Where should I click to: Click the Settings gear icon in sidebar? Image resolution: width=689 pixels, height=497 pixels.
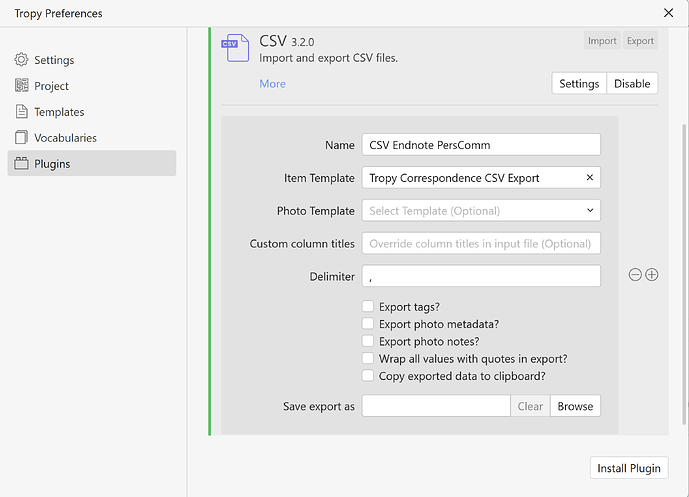21,60
